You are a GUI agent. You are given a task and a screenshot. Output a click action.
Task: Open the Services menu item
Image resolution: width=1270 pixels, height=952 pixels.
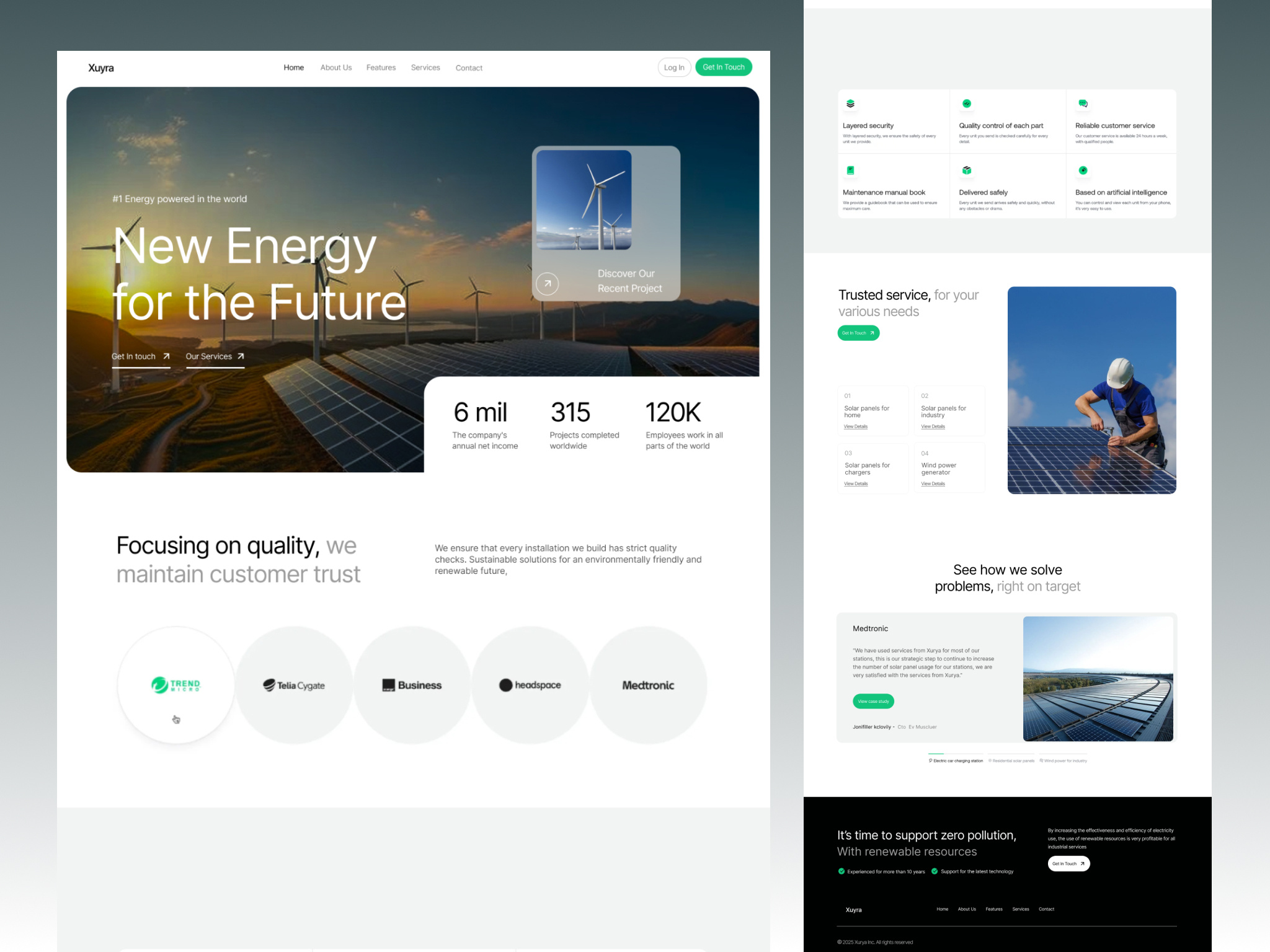(425, 68)
